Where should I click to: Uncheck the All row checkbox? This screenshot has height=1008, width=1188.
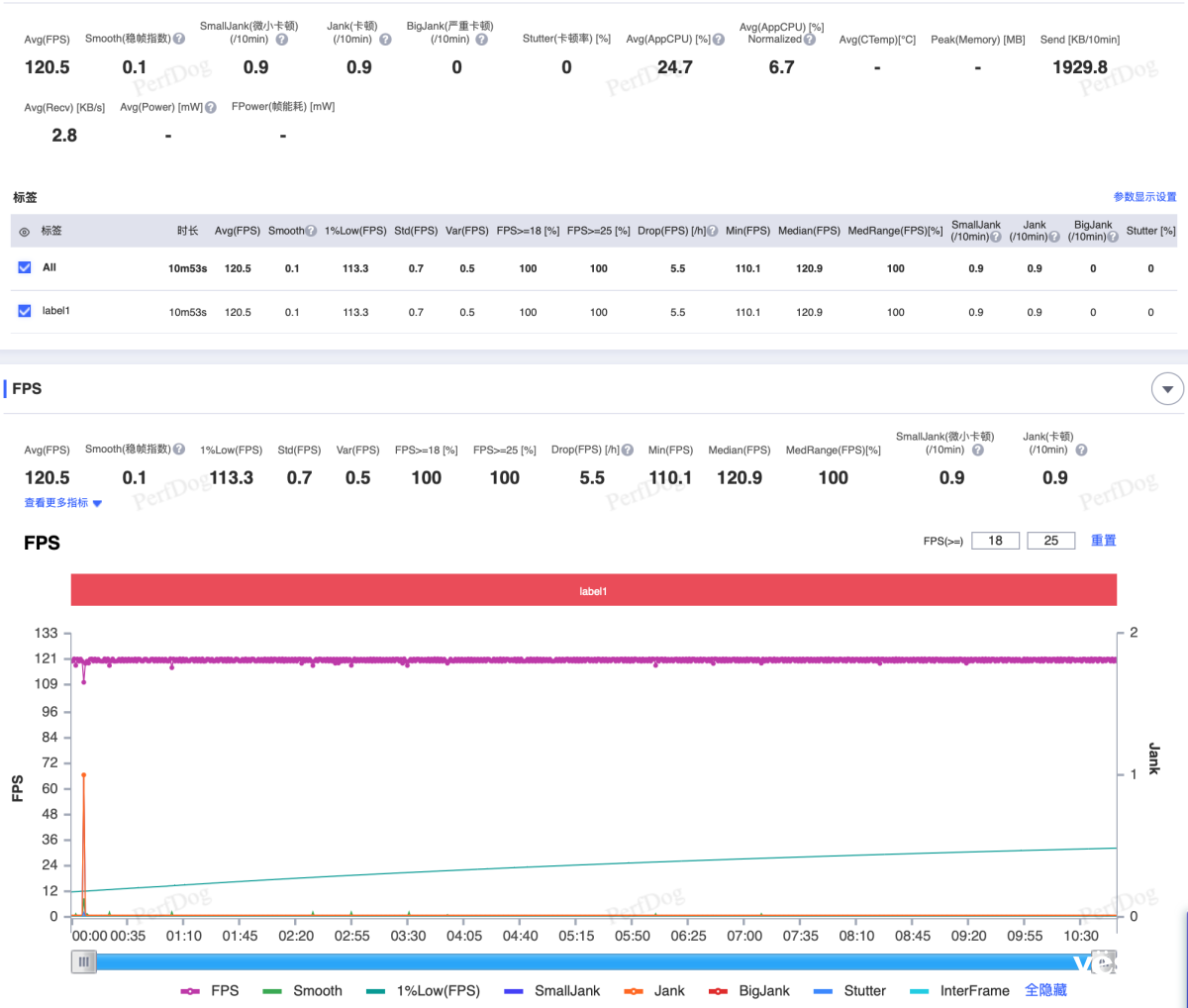(25, 267)
